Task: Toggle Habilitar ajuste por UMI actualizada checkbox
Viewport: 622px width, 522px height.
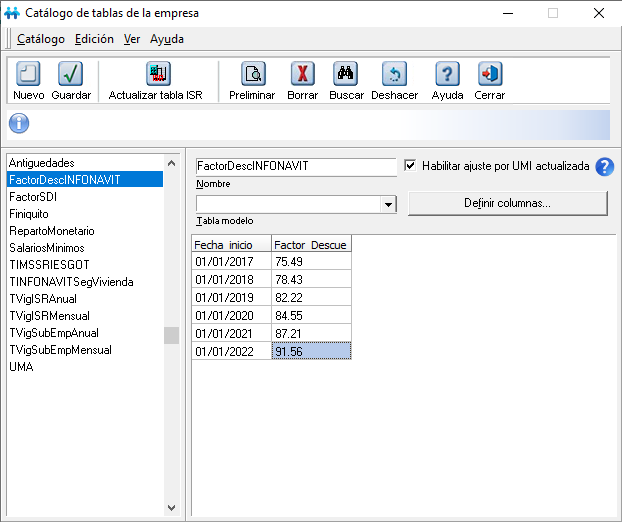Action: click(410, 165)
